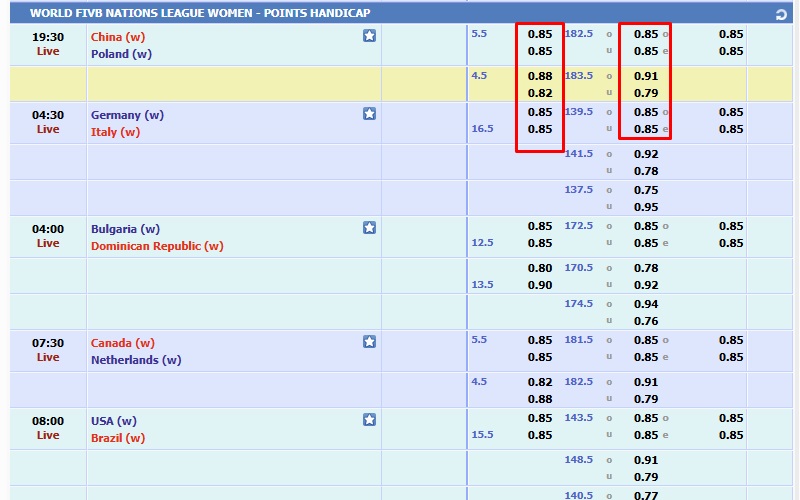Add Germany vs Italy to favorites
The height and width of the screenshot is (500, 800).
tap(369, 114)
